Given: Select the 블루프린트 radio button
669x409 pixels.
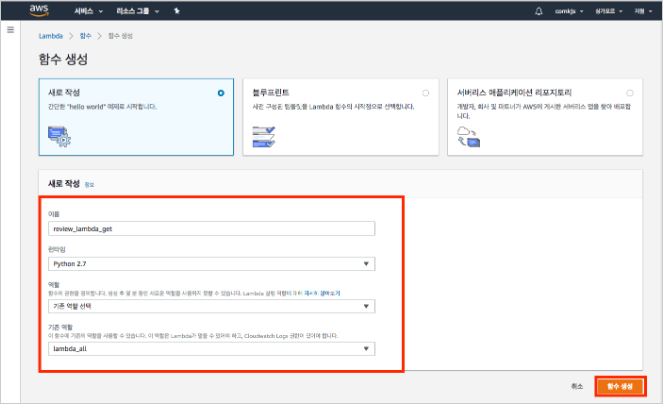Looking at the screenshot, I should pos(425,93).
